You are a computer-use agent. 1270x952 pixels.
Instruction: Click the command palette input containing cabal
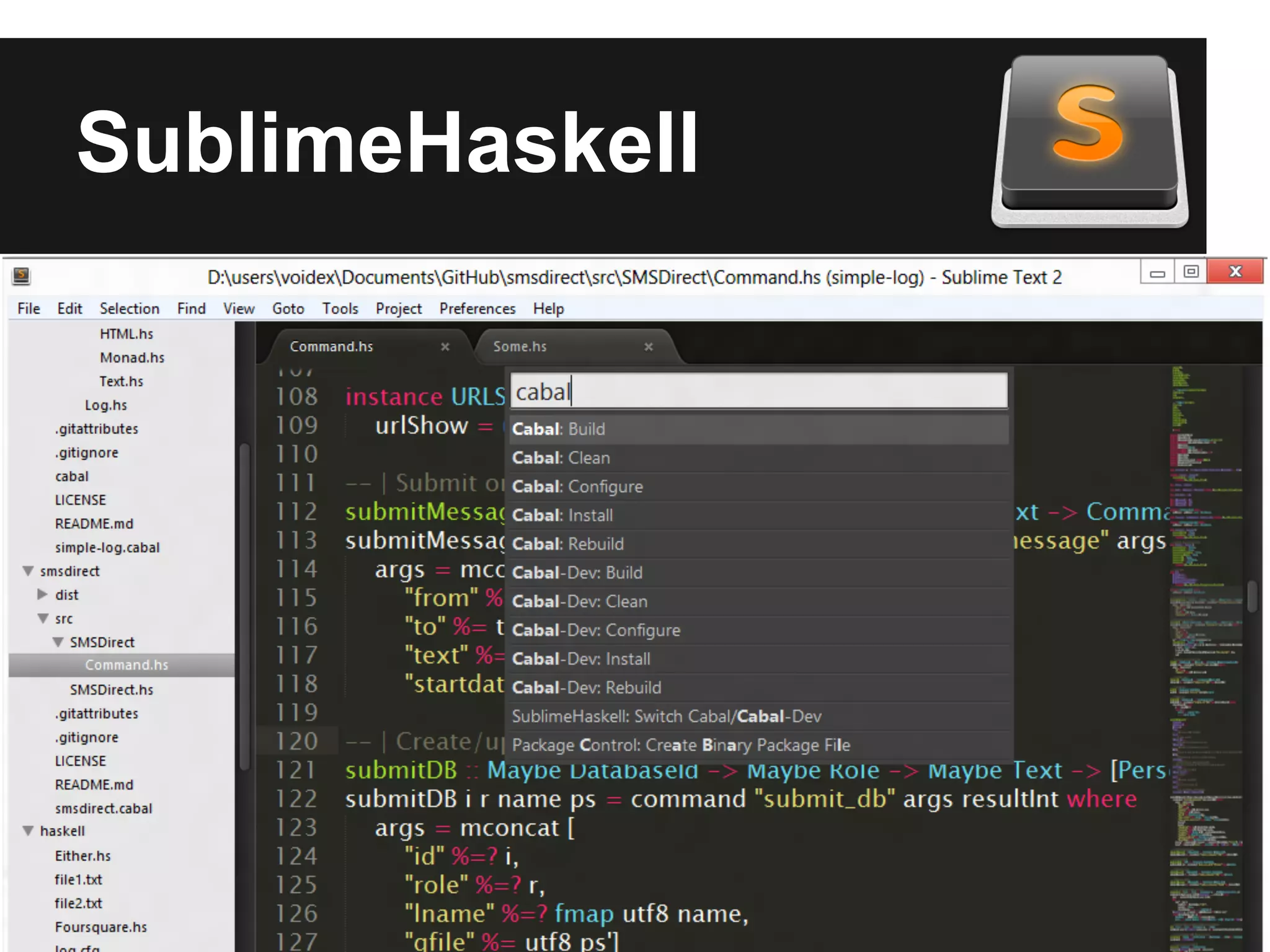758,391
